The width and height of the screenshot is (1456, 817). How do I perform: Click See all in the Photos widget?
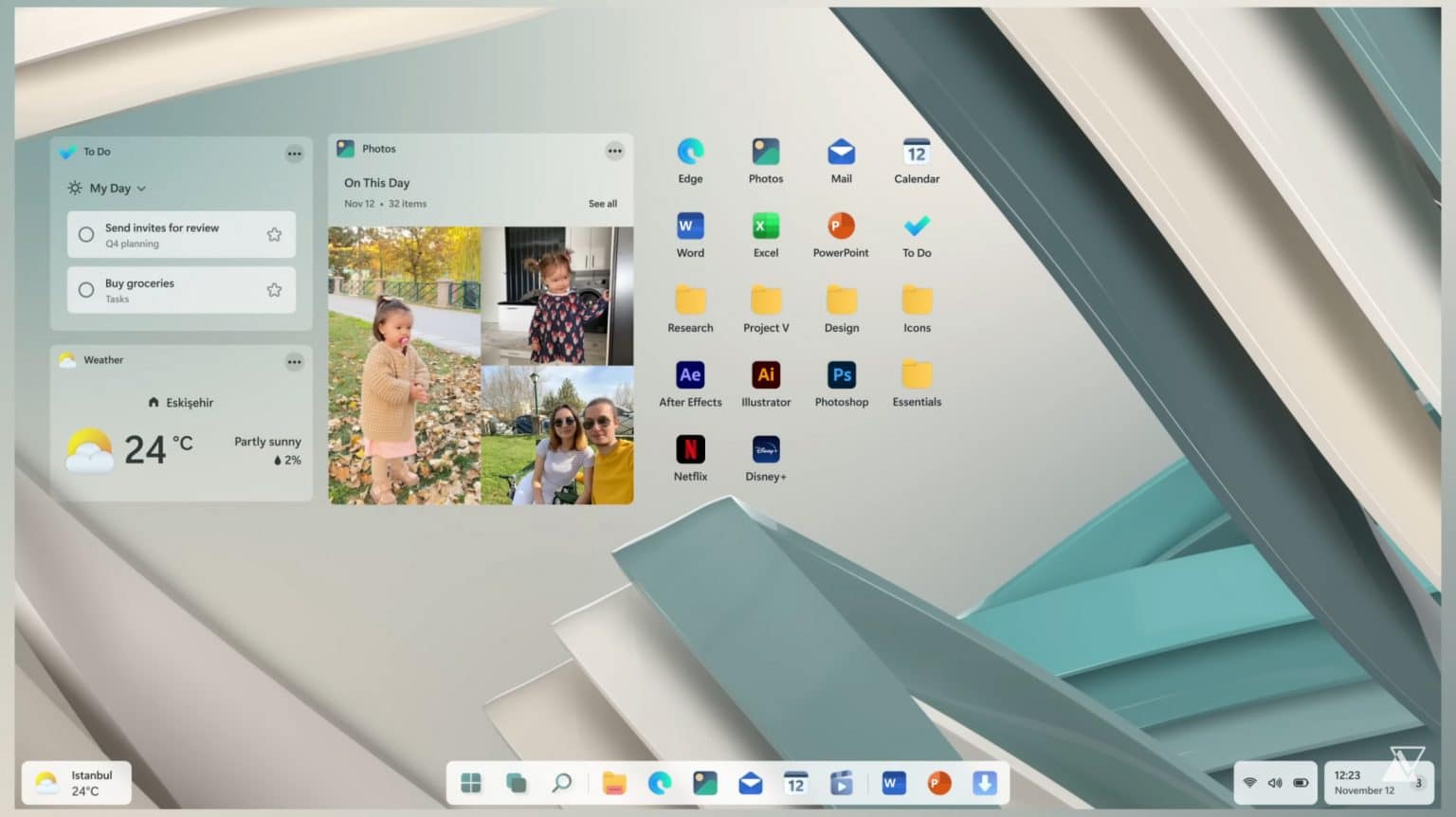603,203
